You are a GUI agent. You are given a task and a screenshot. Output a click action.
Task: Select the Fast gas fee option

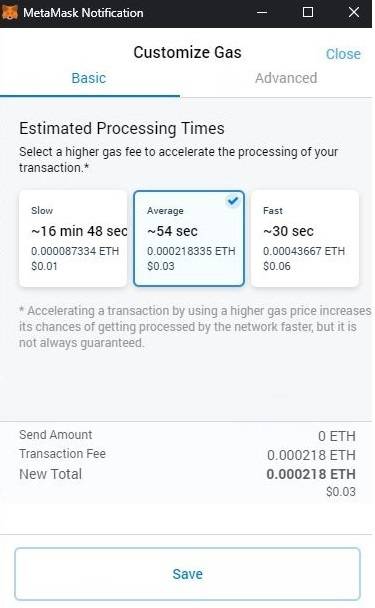tap(305, 238)
